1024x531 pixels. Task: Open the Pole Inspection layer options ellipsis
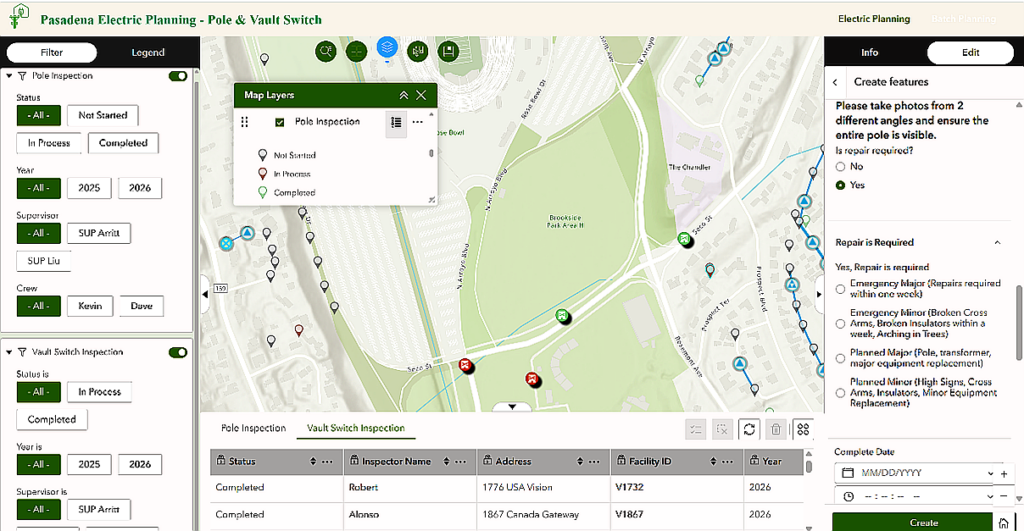tap(417, 122)
